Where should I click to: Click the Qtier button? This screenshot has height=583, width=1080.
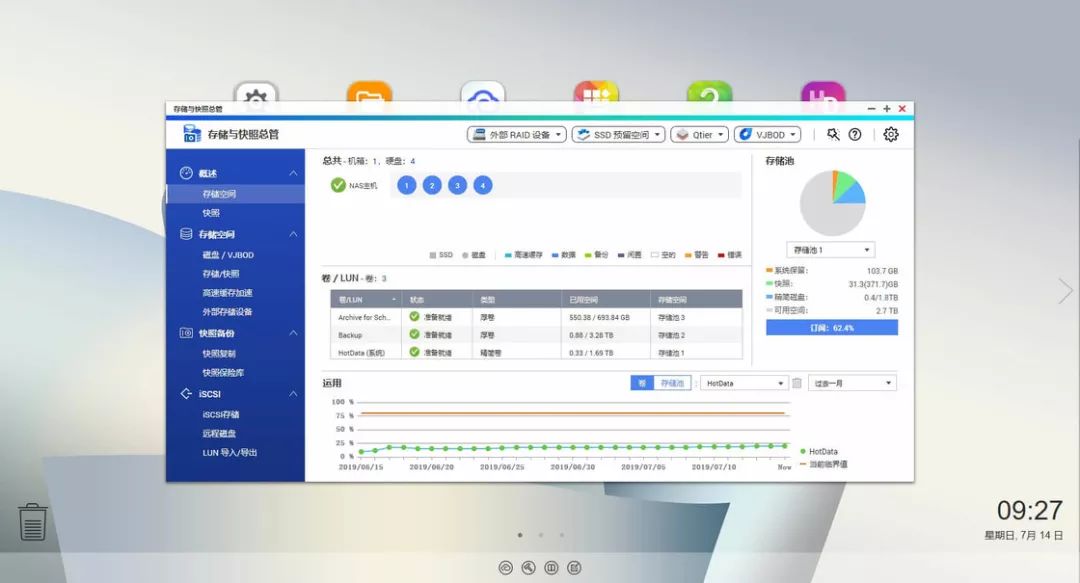tap(699, 134)
